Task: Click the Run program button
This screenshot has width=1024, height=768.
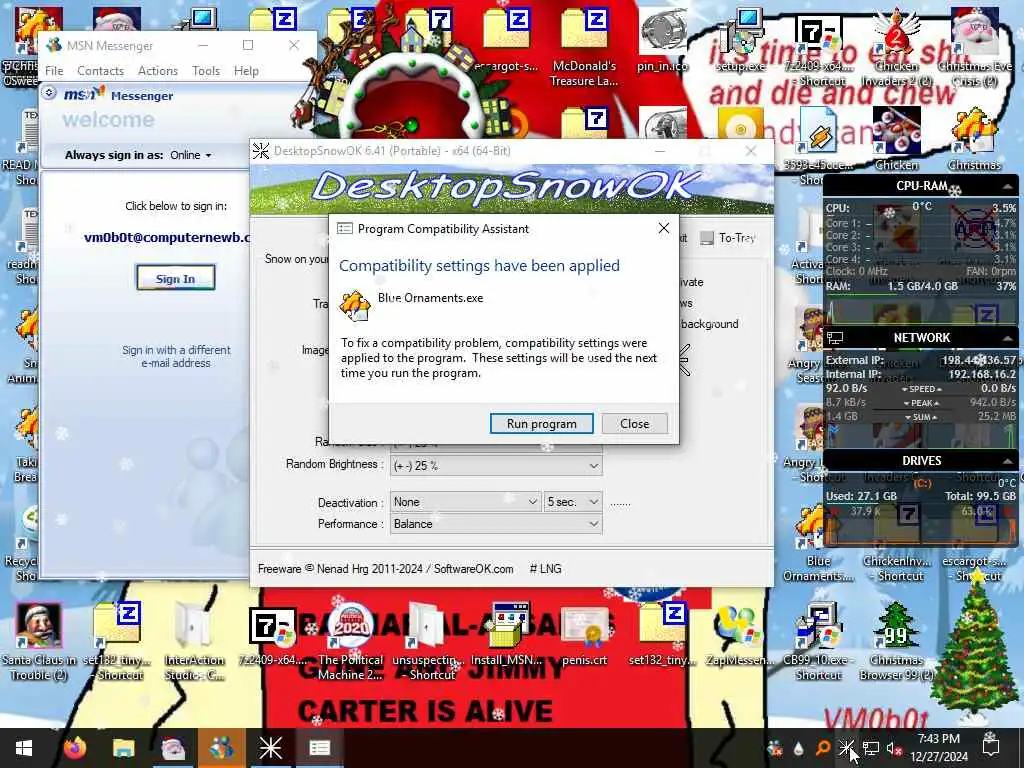Action: pos(541,423)
